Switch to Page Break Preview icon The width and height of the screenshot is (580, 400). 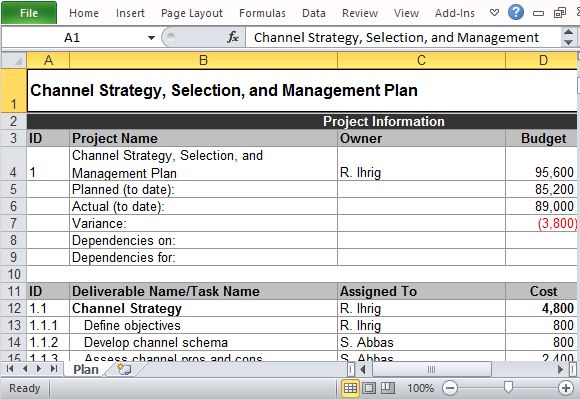pos(388,388)
